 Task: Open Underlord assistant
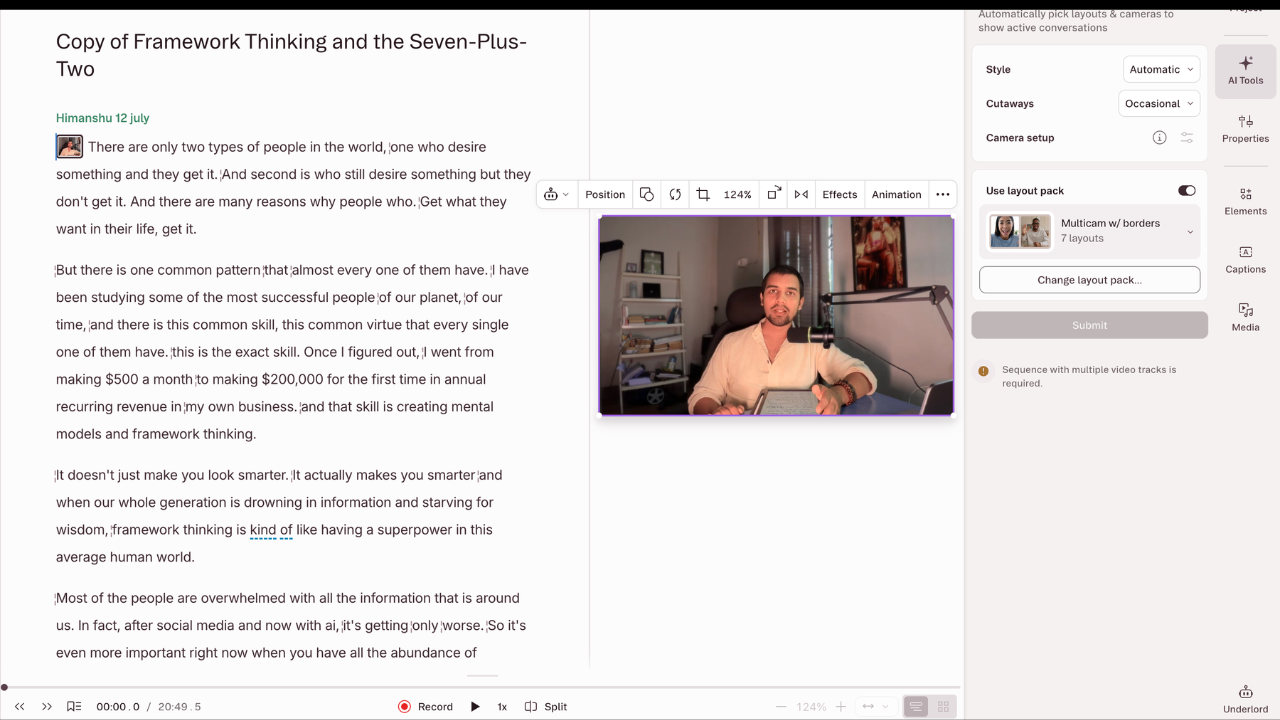coord(1245,698)
